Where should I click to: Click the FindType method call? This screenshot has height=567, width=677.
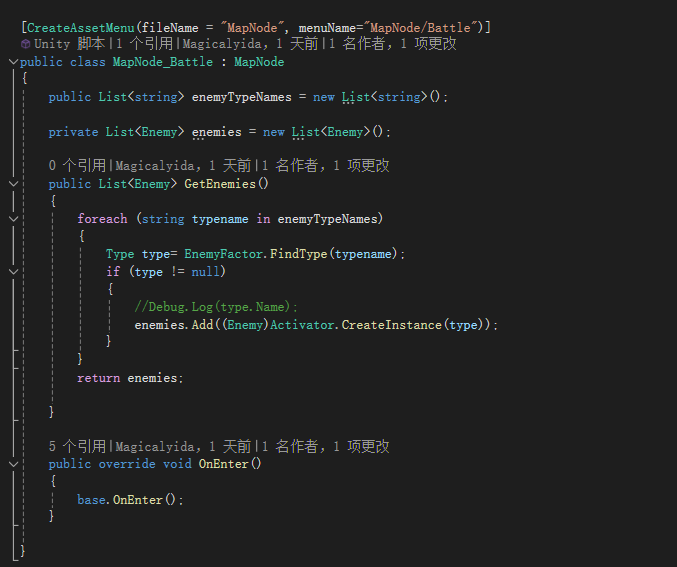(x=299, y=254)
